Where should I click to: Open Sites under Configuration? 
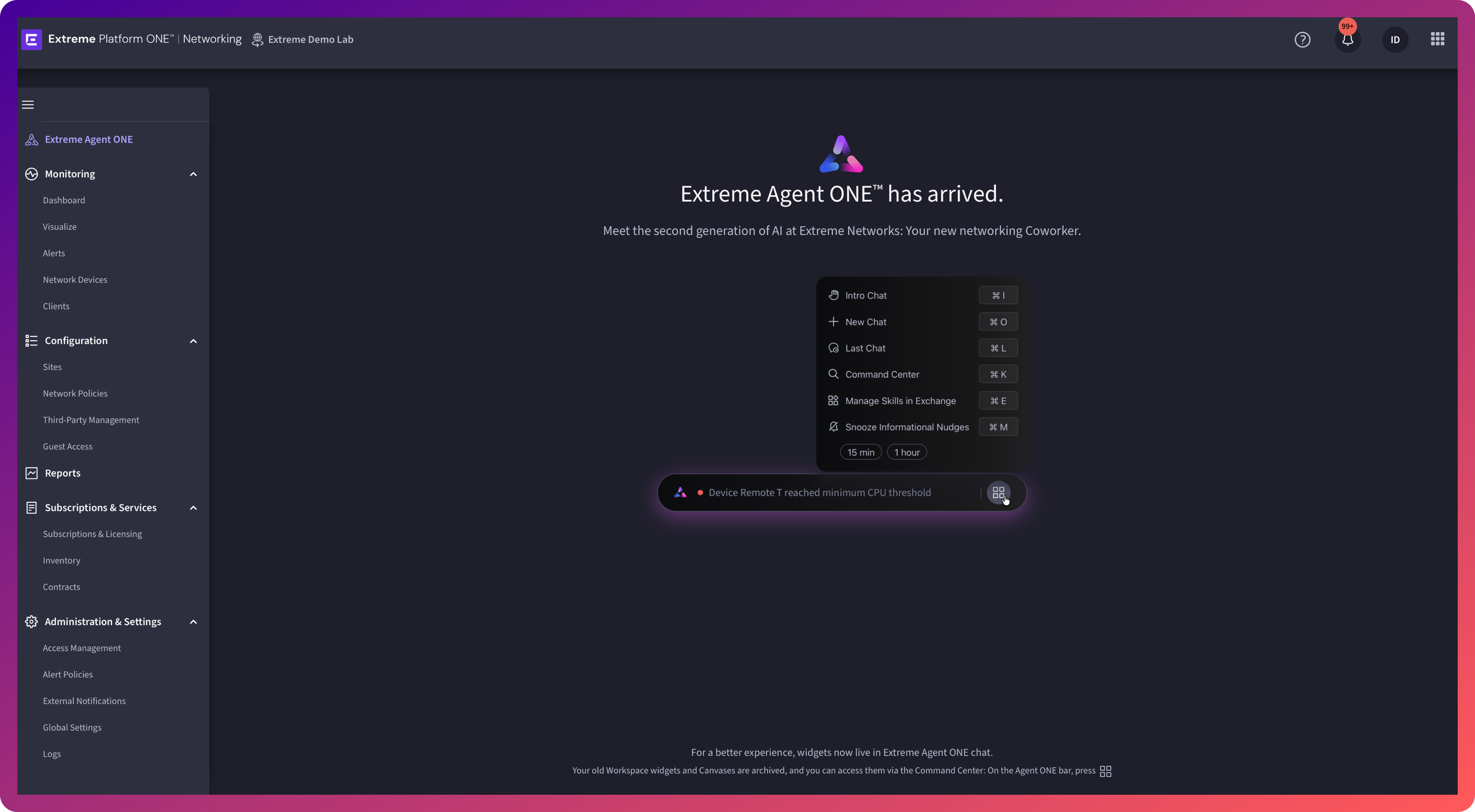[x=52, y=367]
